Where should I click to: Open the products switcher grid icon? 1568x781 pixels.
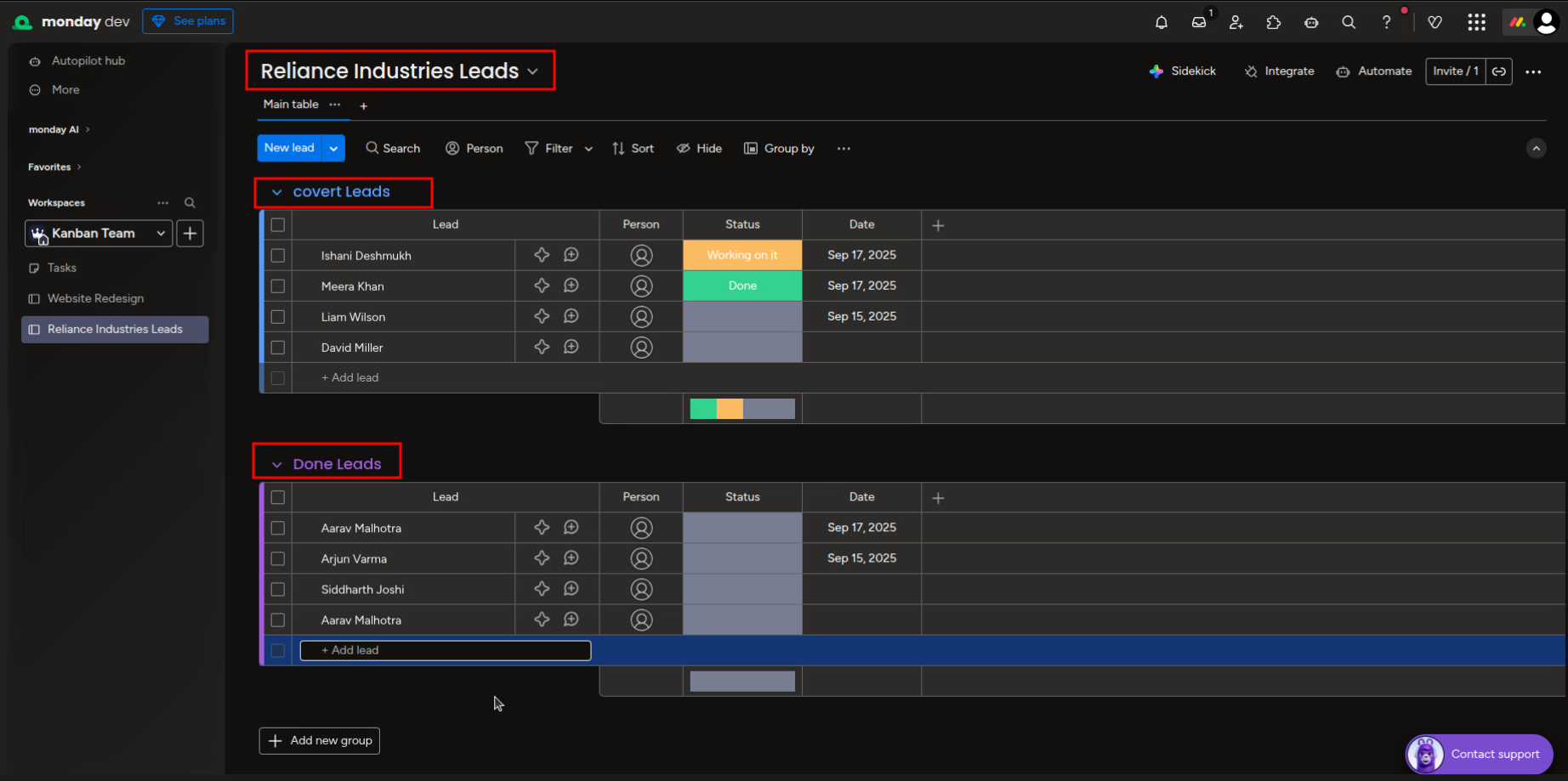[x=1477, y=22]
